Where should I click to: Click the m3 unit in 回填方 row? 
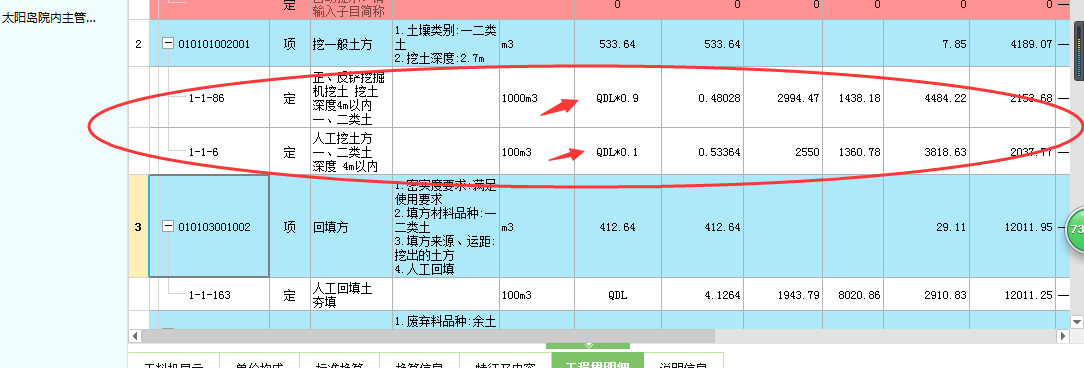(x=537, y=226)
